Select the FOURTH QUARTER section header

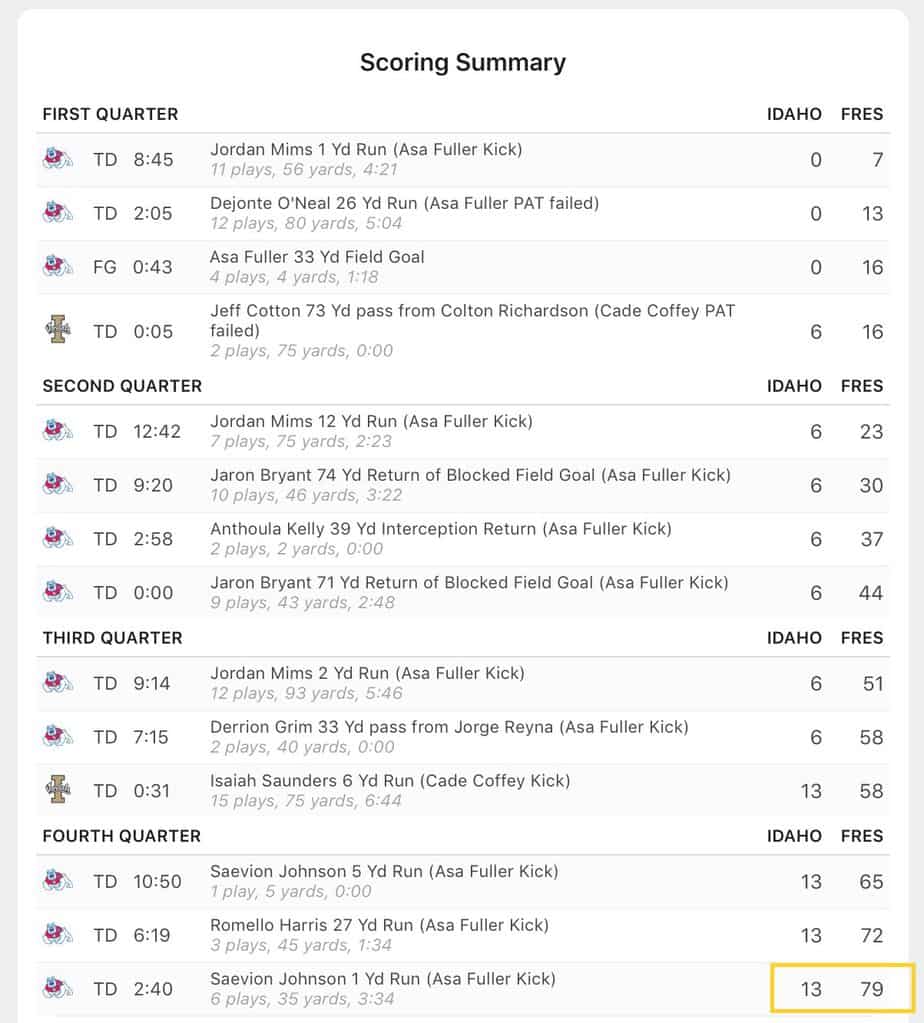coord(121,836)
